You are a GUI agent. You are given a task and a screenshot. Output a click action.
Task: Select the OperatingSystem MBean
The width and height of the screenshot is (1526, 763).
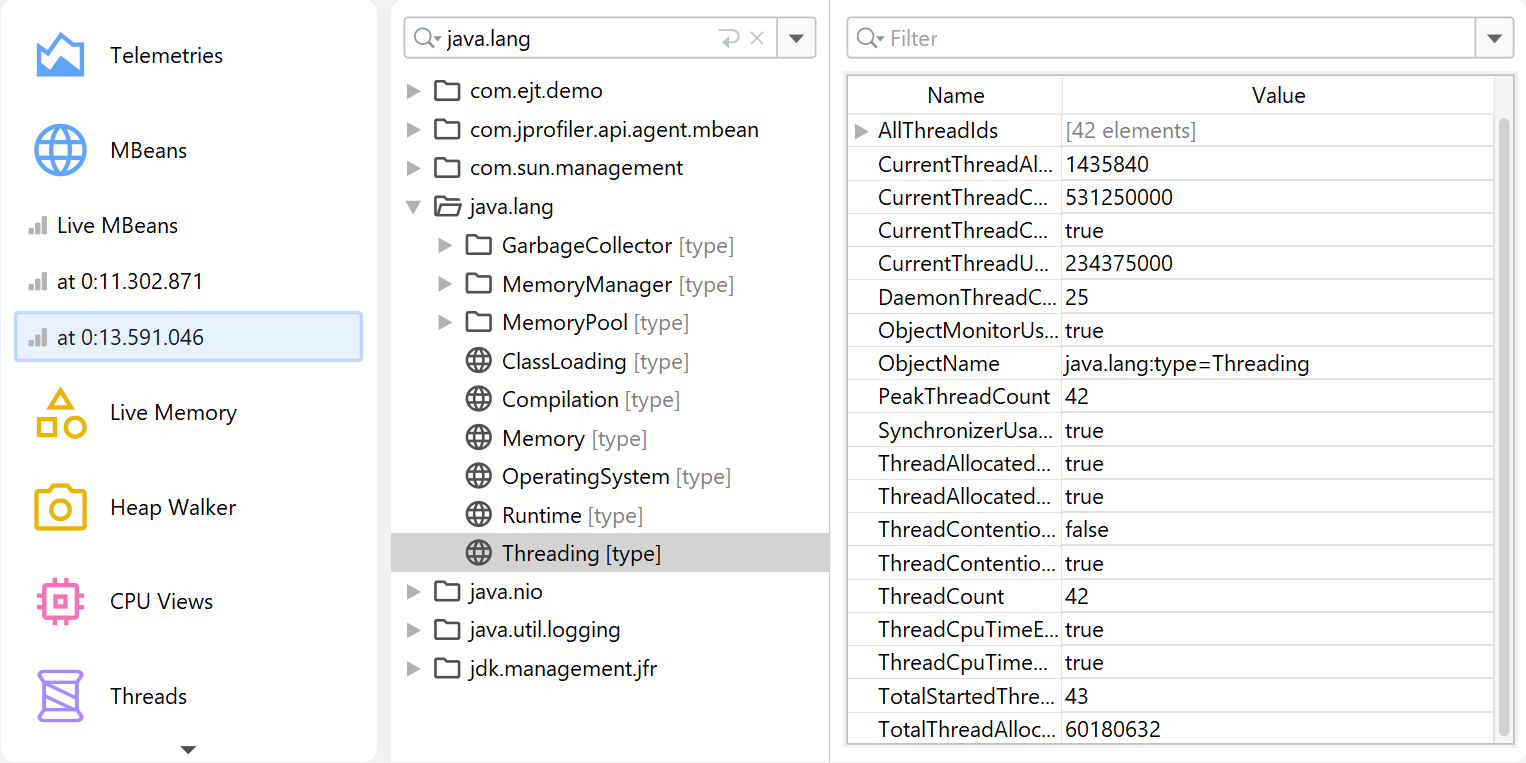click(x=585, y=477)
